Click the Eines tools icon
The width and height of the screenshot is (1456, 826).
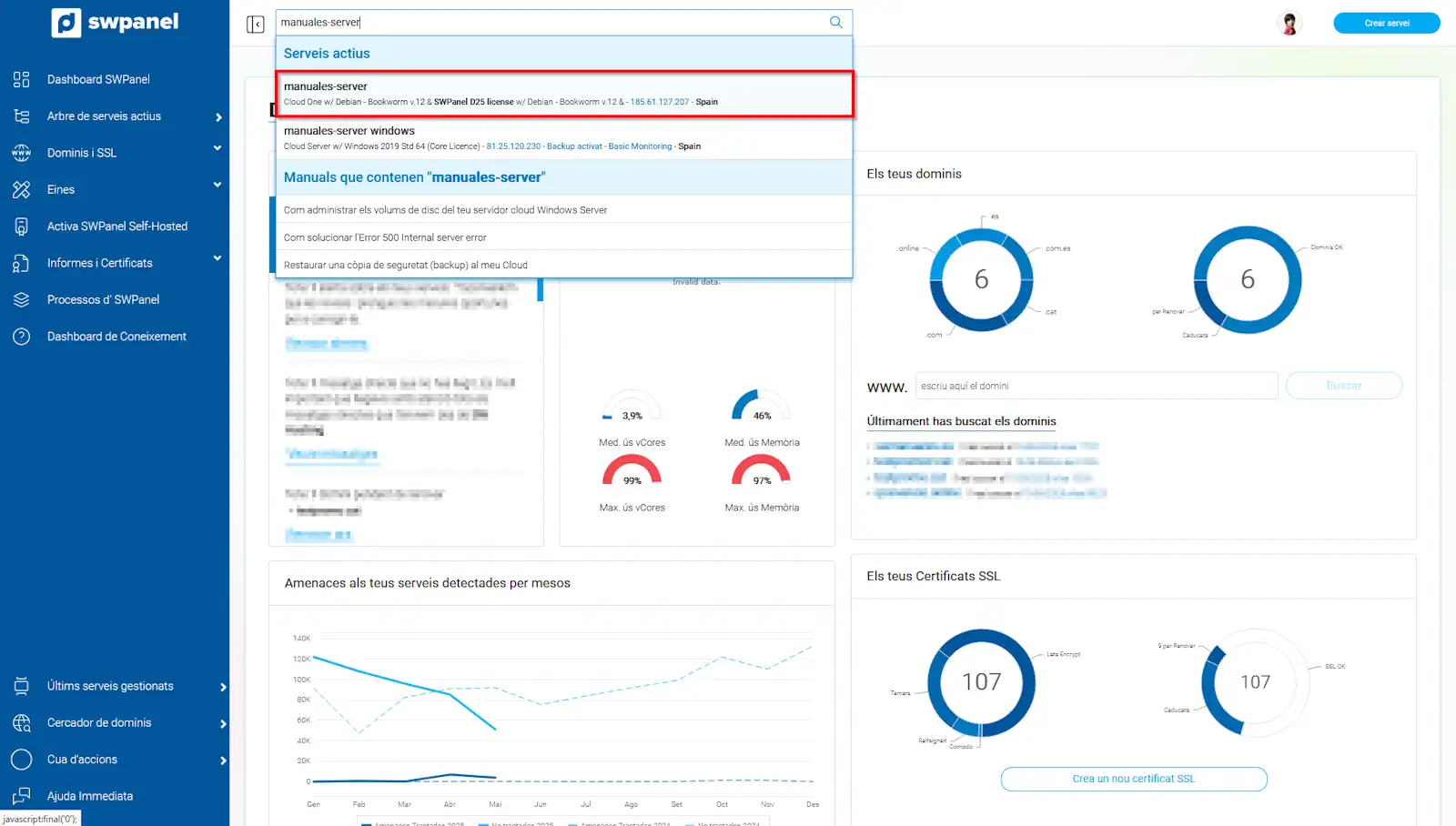(22, 189)
